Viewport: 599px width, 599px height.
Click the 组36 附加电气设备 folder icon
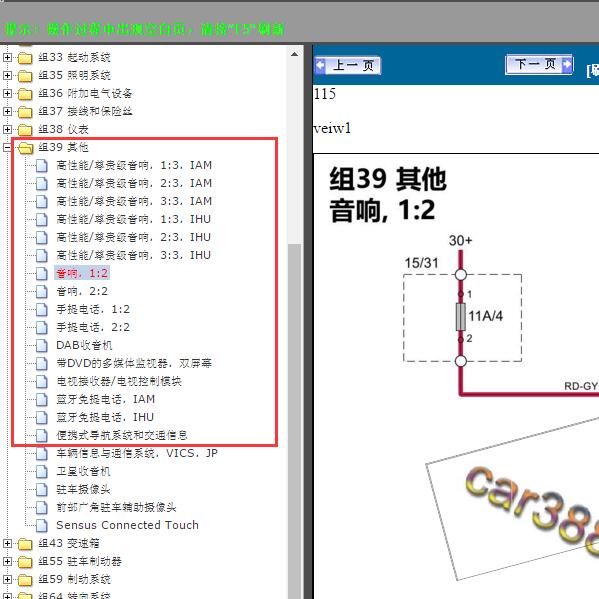(25, 94)
